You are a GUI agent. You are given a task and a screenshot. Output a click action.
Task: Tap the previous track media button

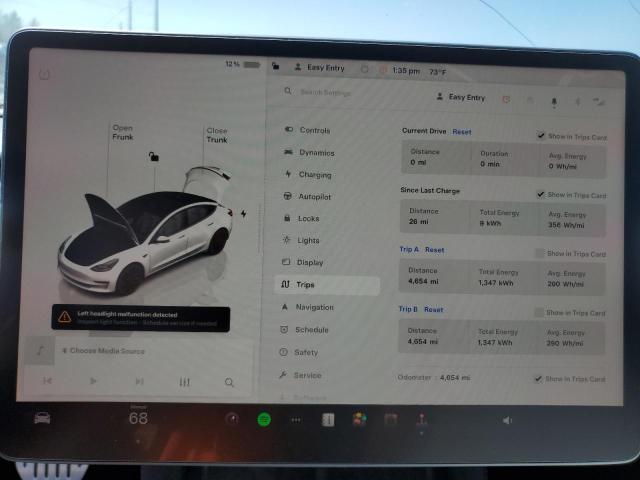point(47,380)
